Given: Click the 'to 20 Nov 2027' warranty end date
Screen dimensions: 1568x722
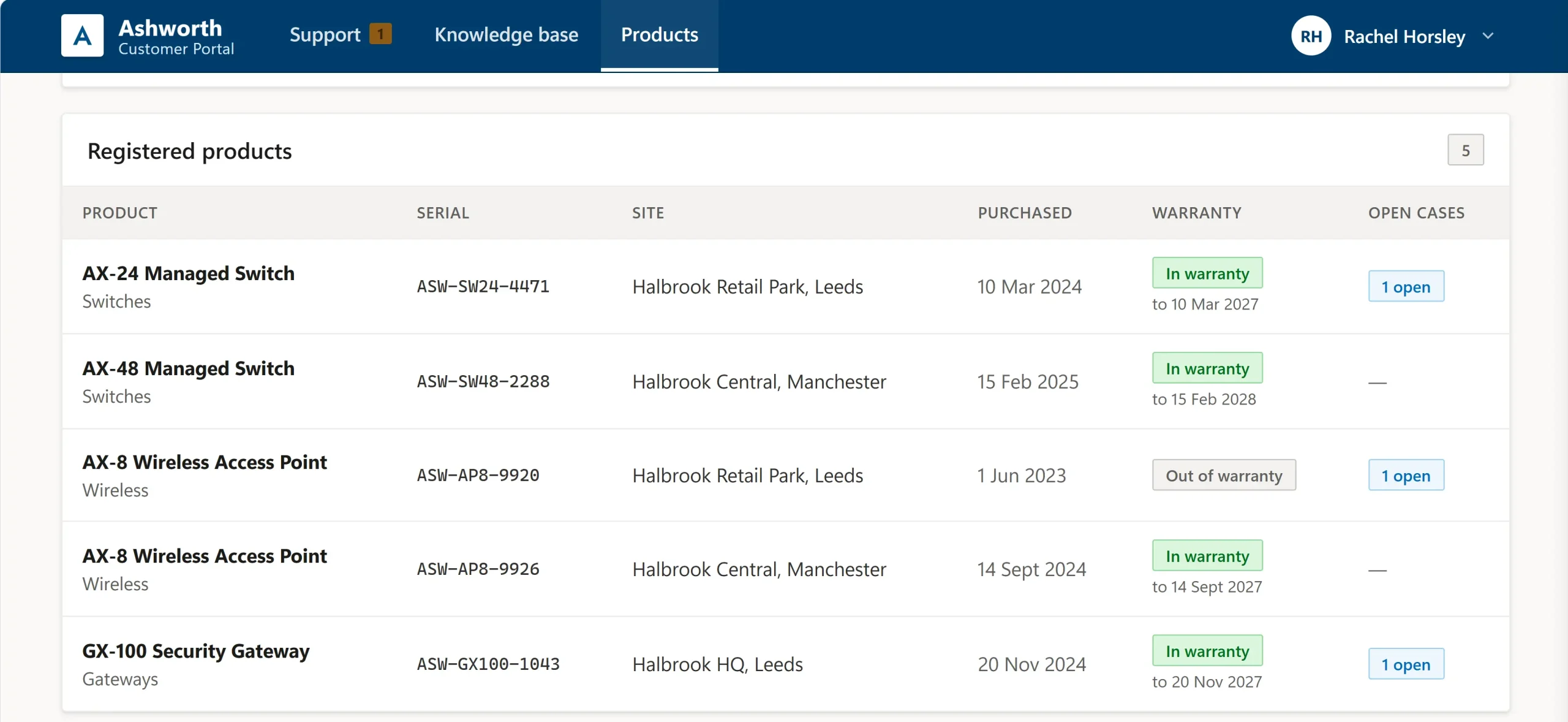Looking at the screenshot, I should coord(1207,682).
